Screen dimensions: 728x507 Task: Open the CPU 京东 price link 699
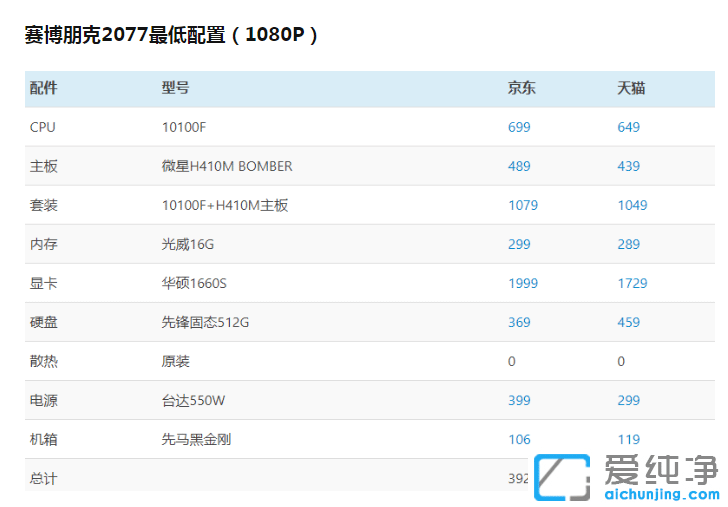(519, 127)
